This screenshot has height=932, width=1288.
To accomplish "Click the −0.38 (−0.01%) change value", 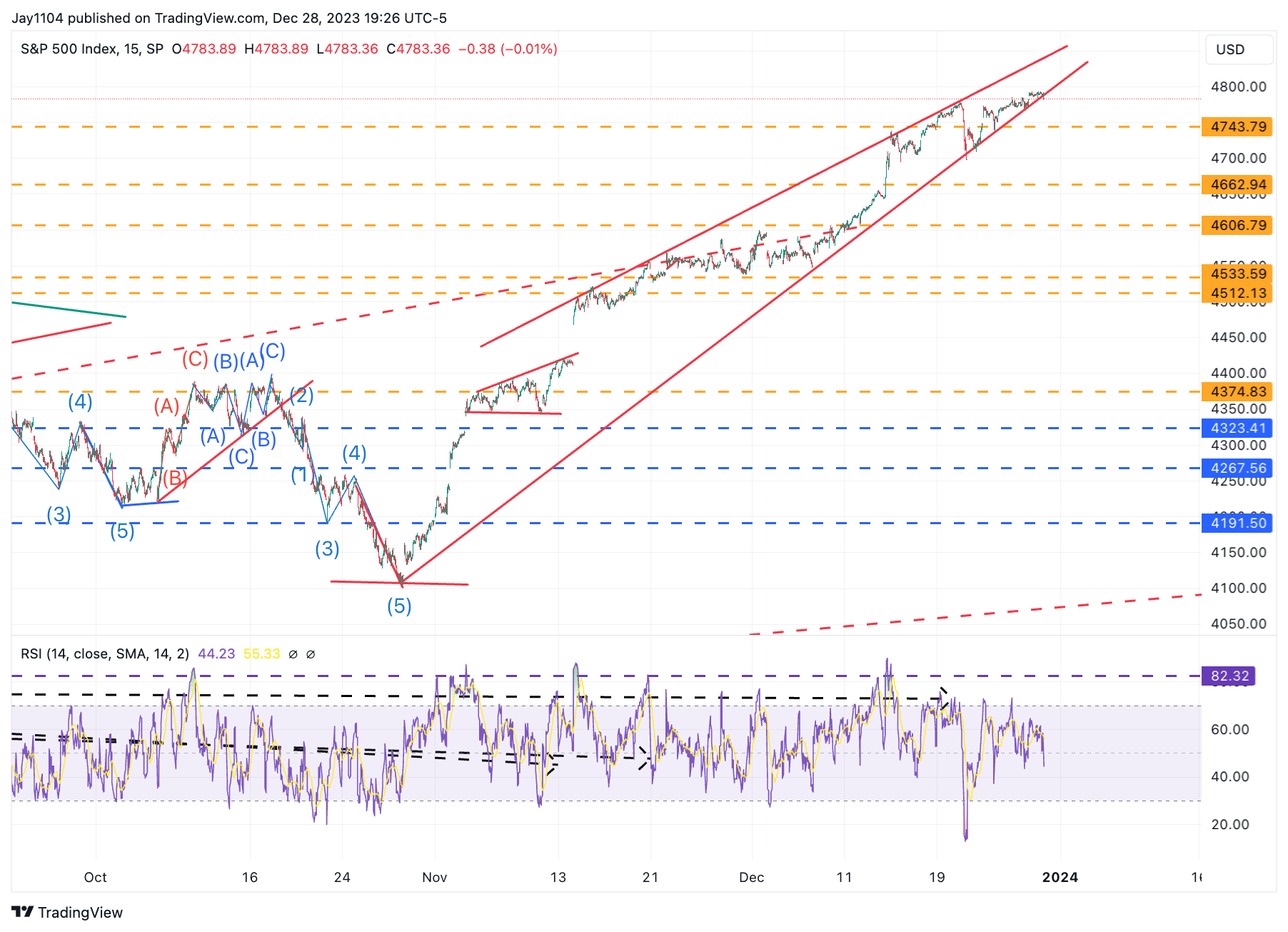I will click(508, 49).
